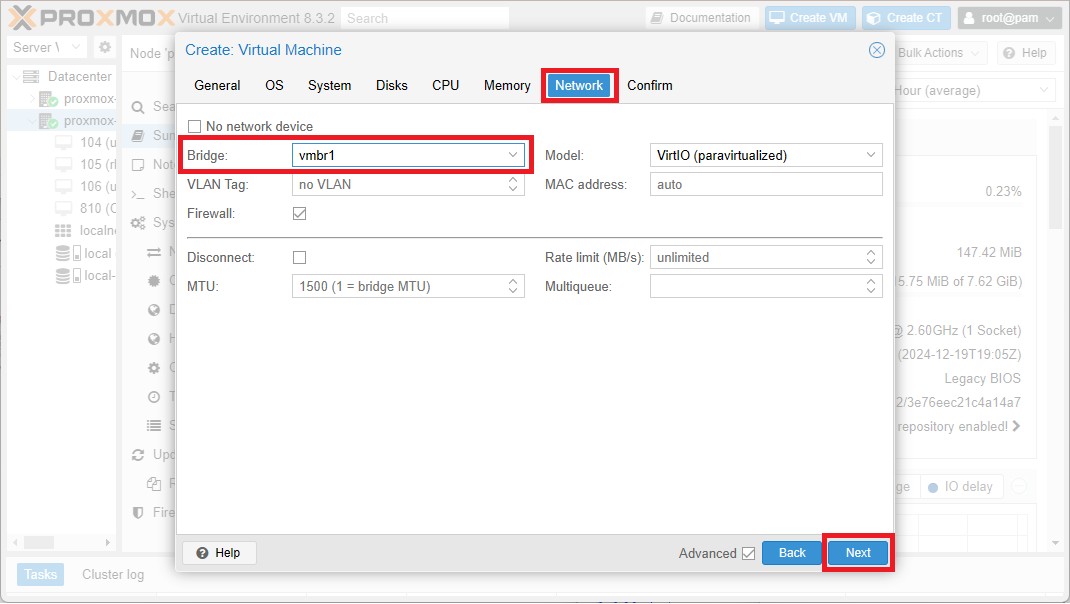Select VM 106 in the tree

[87, 186]
